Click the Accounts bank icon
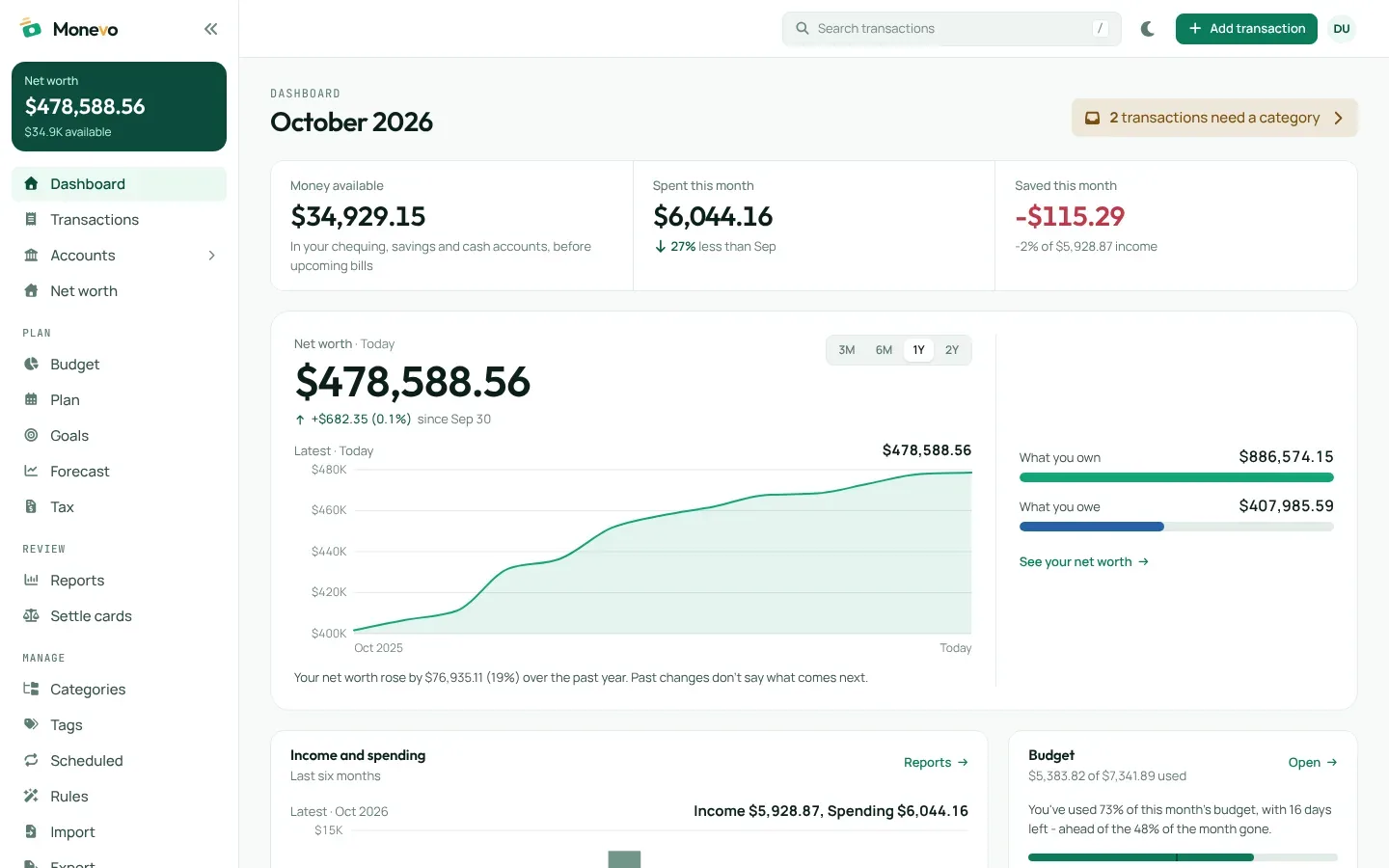This screenshot has width=1389, height=868. pos(31,256)
